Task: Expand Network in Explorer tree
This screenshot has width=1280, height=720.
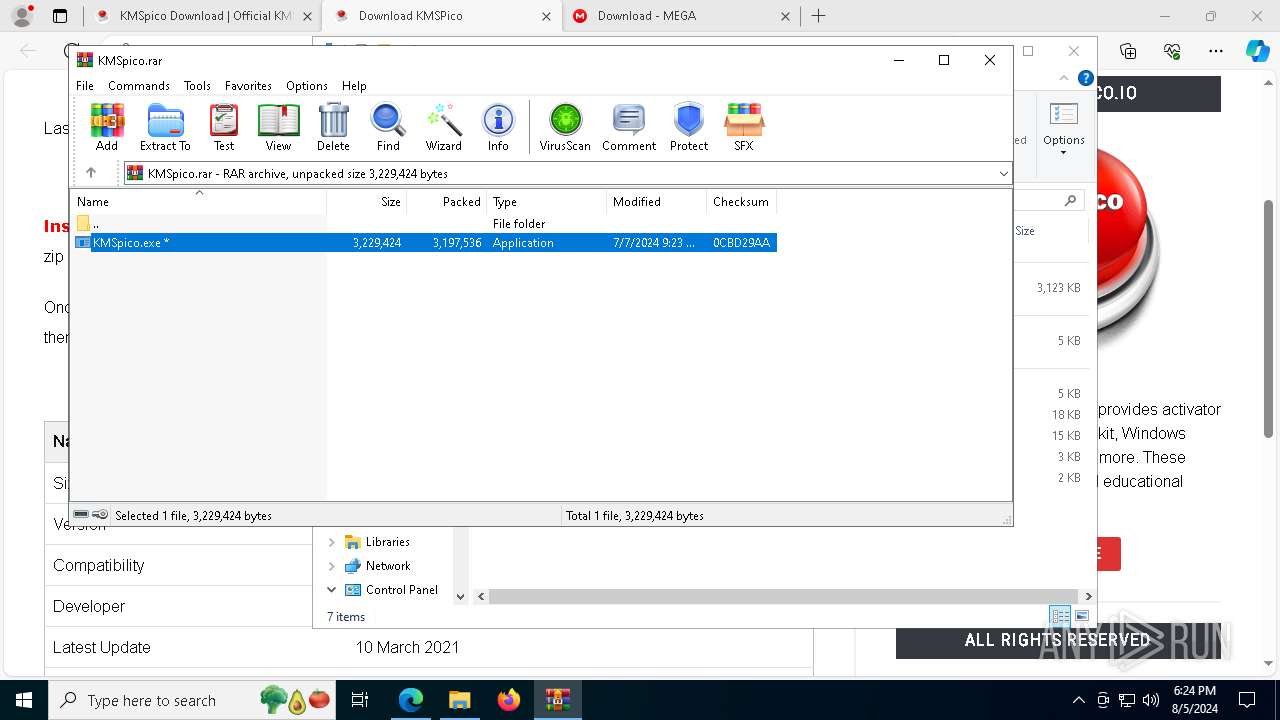Action: (331, 566)
